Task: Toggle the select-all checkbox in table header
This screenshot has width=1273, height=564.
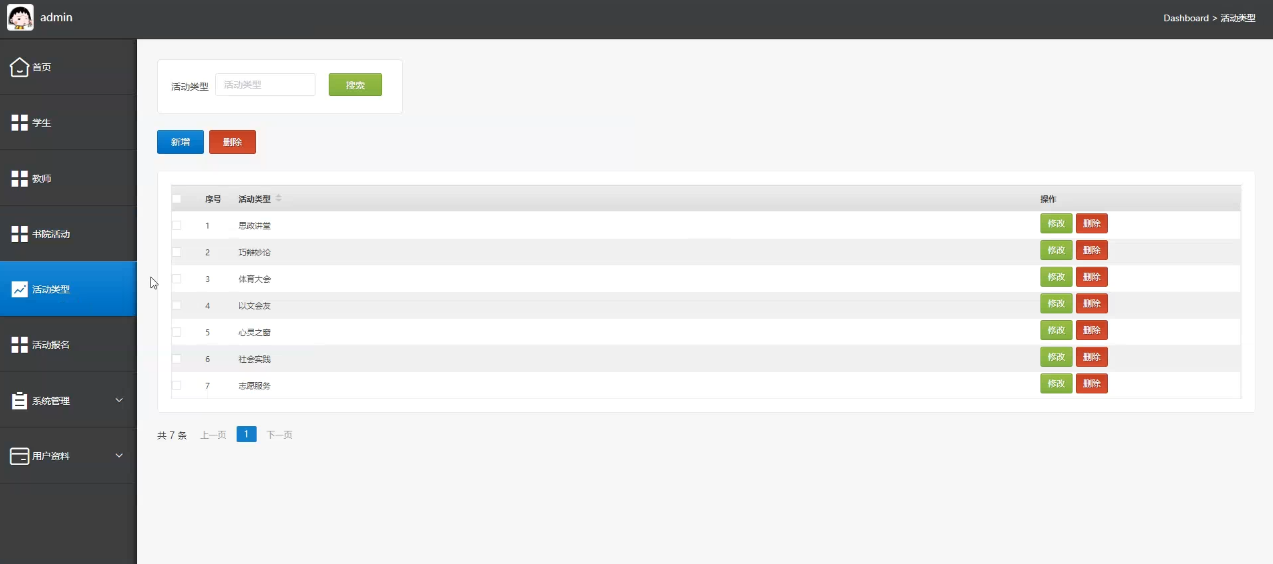Action: 177,199
